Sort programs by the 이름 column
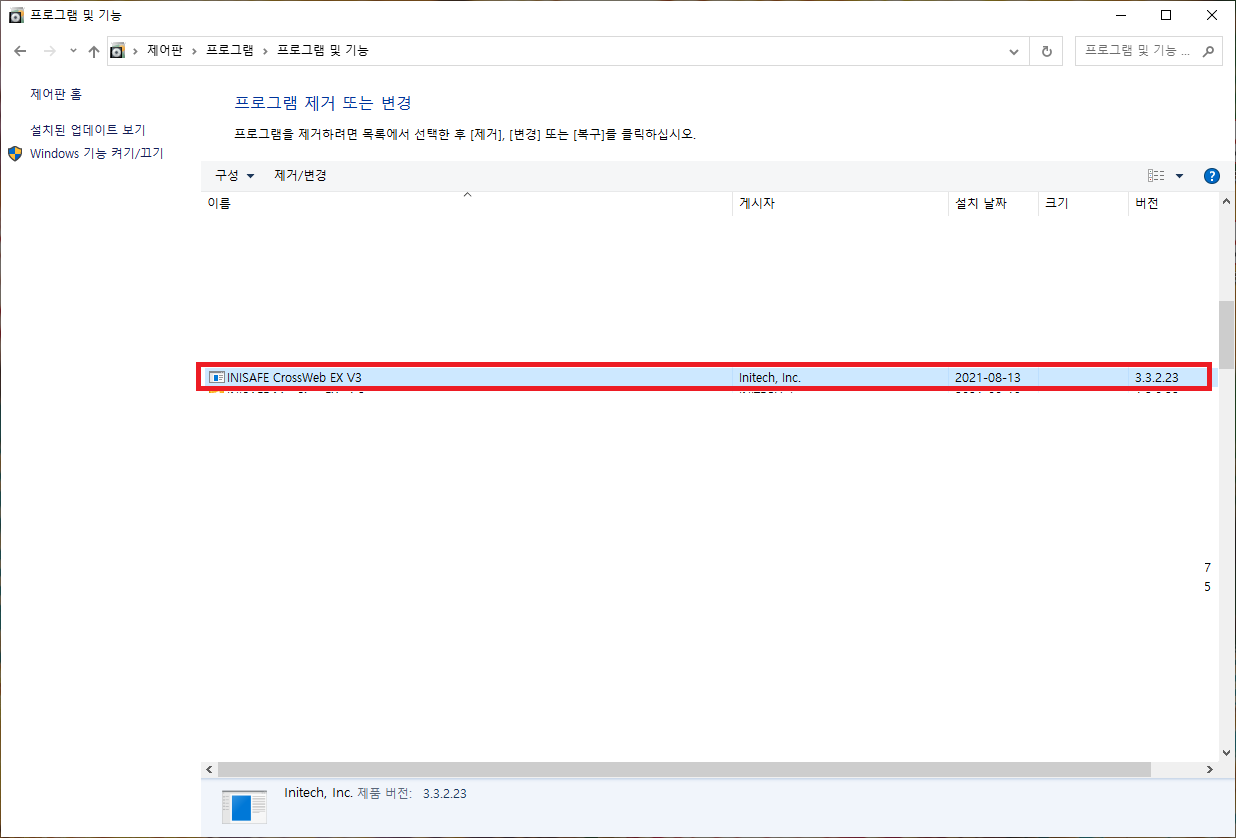 coord(217,203)
